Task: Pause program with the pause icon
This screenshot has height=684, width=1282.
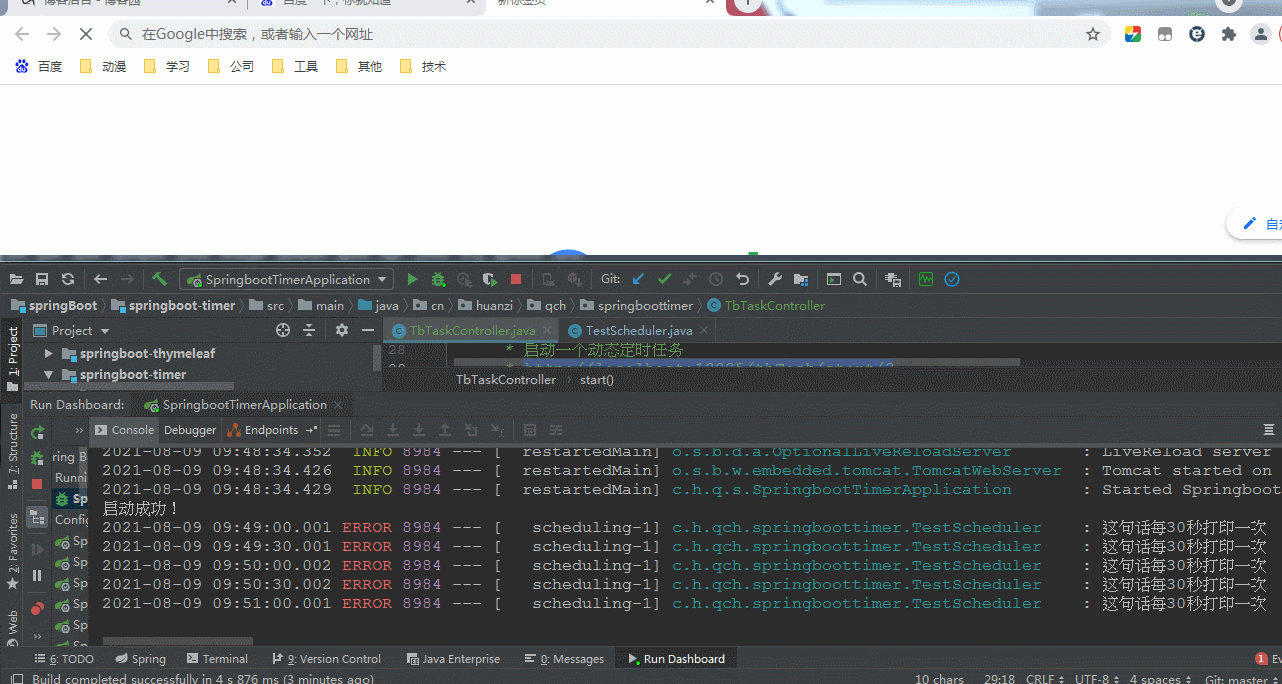Action: 37,575
